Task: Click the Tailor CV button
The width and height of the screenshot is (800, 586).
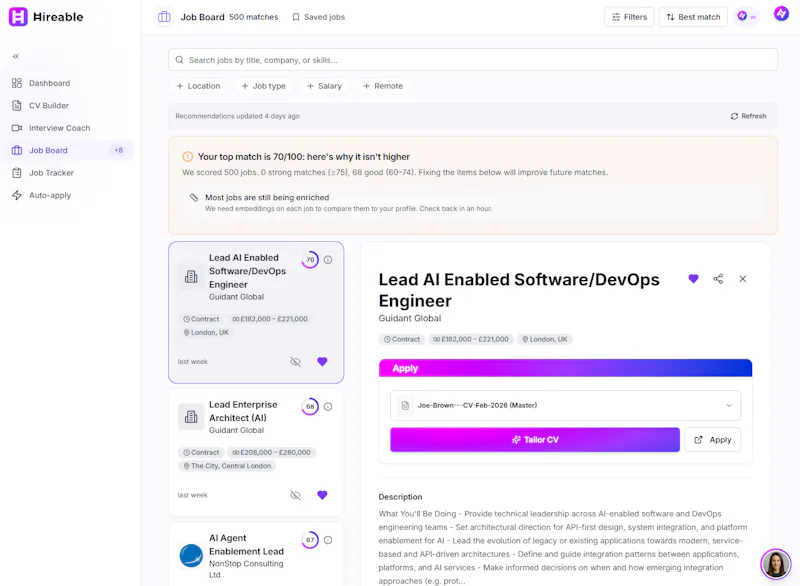Action: click(x=535, y=440)
